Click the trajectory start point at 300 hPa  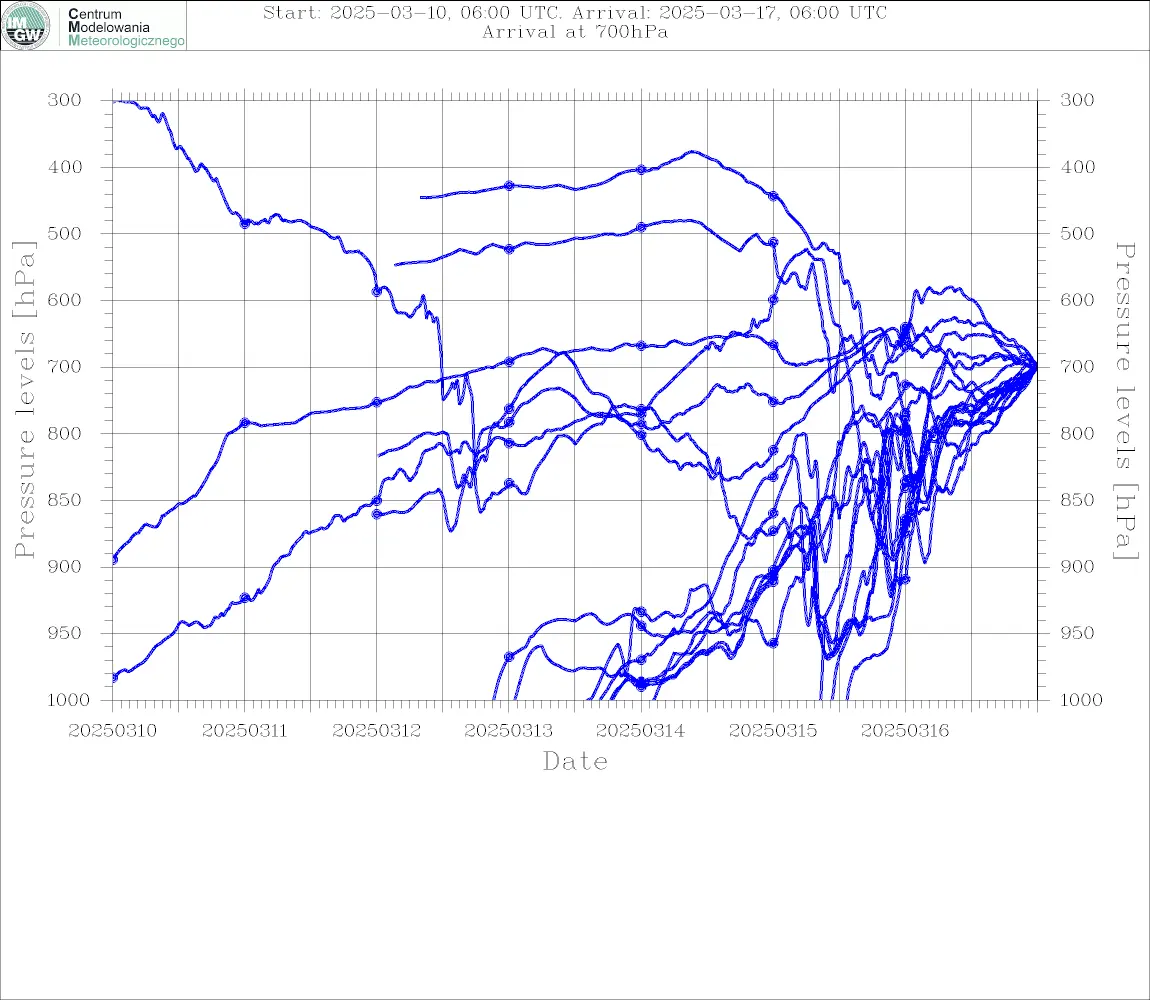115,101
